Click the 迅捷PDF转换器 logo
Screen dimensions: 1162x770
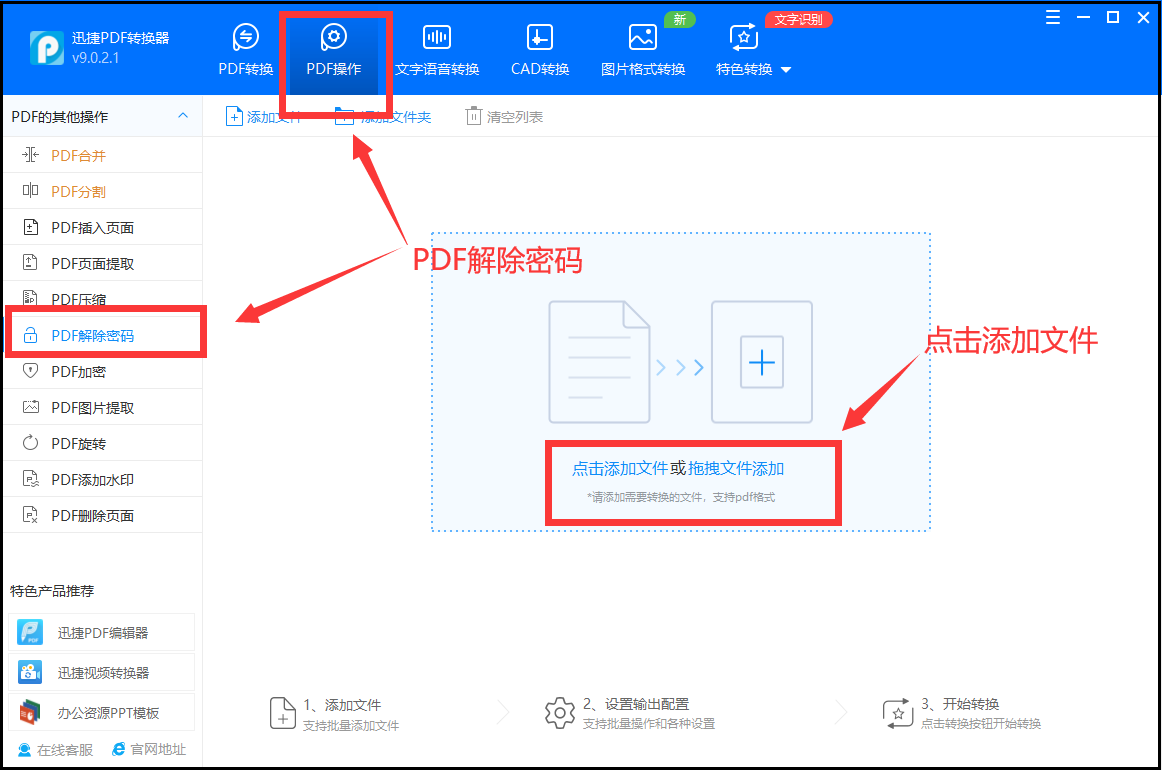coord(47,48)
